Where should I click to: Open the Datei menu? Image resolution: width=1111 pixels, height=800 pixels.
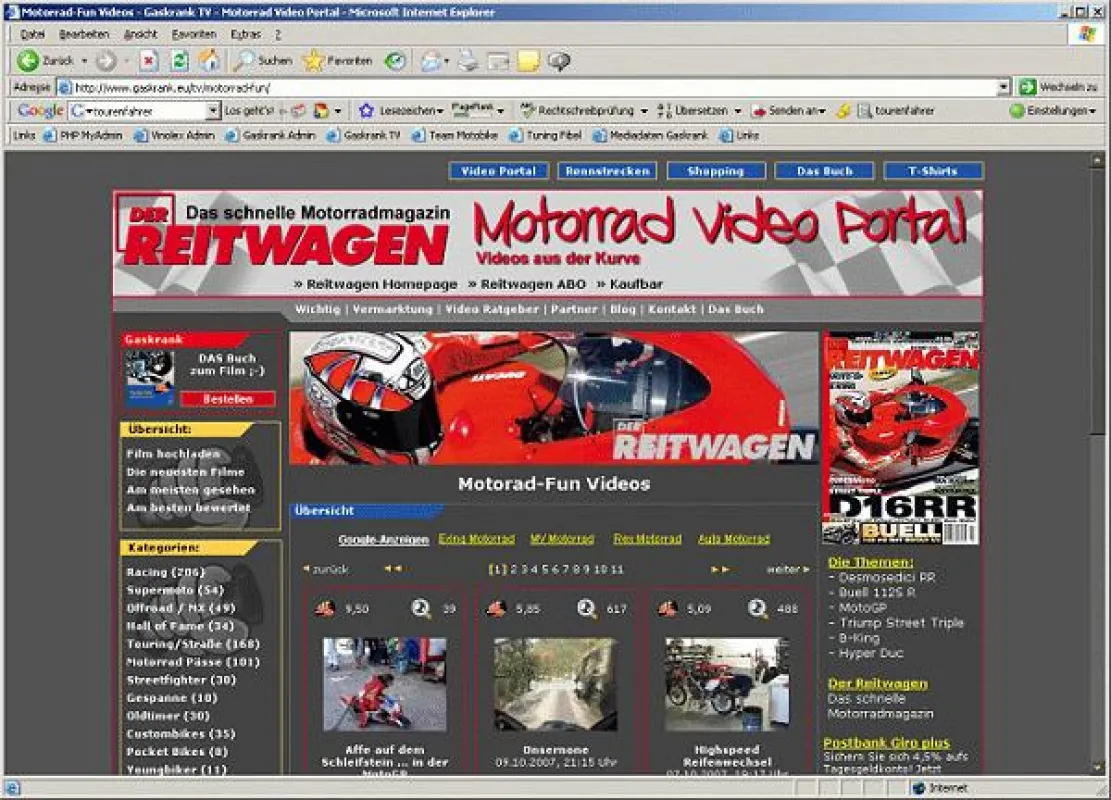33,34
